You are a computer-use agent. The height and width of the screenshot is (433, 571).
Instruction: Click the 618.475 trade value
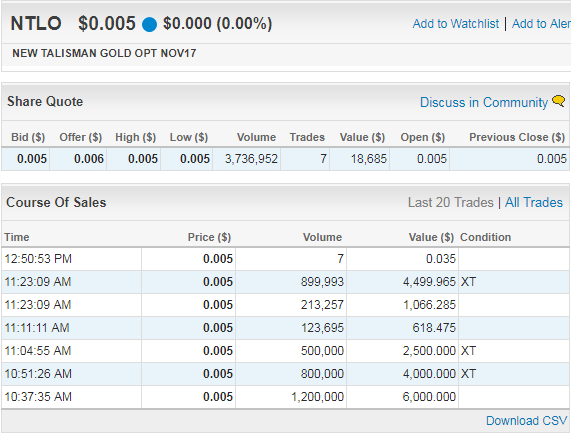[x=434, y=328]
